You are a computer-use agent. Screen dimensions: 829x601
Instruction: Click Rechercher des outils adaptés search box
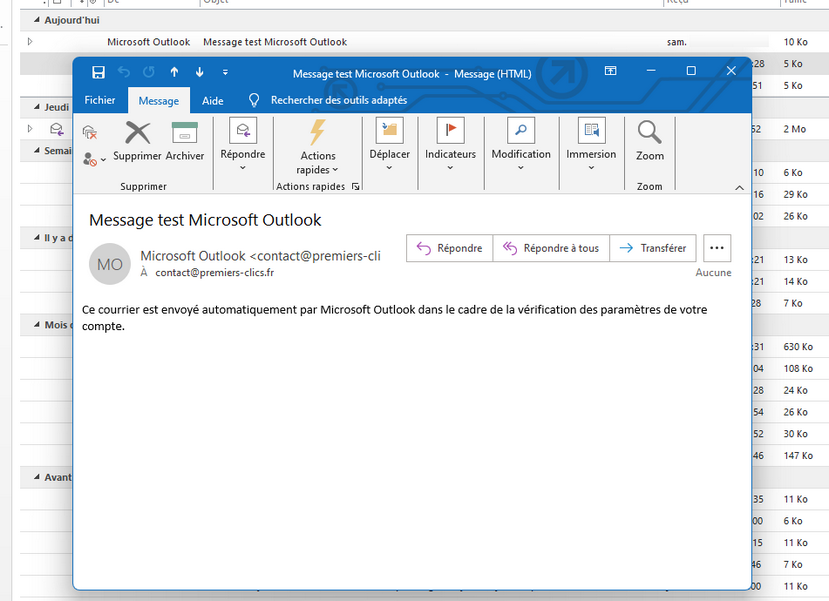click(339, 100)
